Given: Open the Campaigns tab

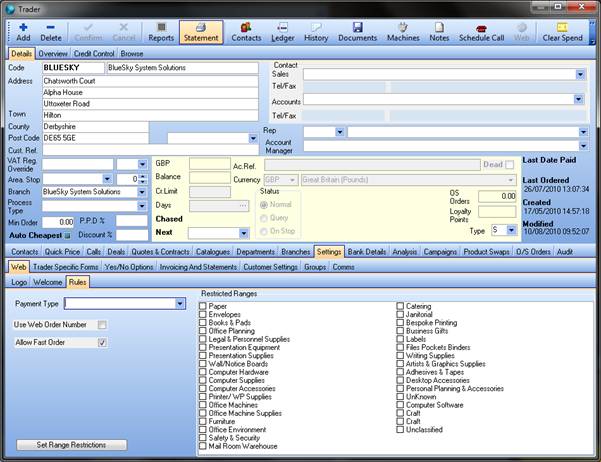Looking at the screenshot, I should pos(440,252).
